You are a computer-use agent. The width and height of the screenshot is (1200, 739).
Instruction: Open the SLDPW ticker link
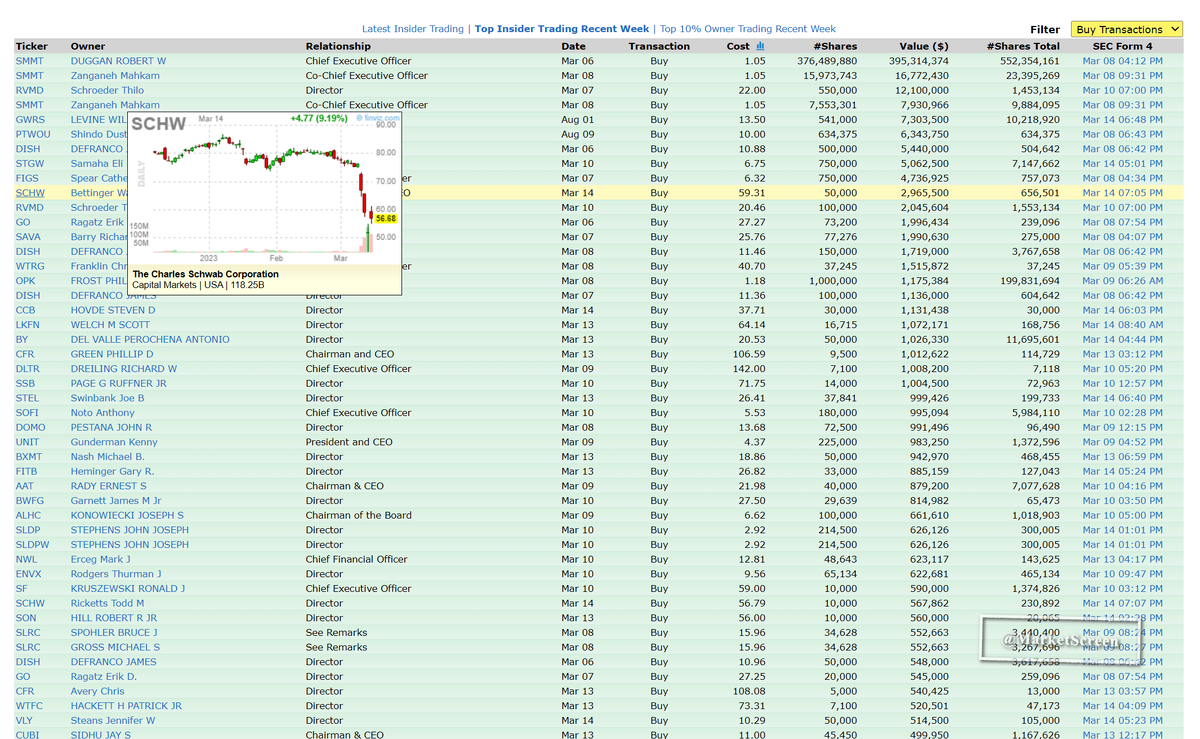32,545
